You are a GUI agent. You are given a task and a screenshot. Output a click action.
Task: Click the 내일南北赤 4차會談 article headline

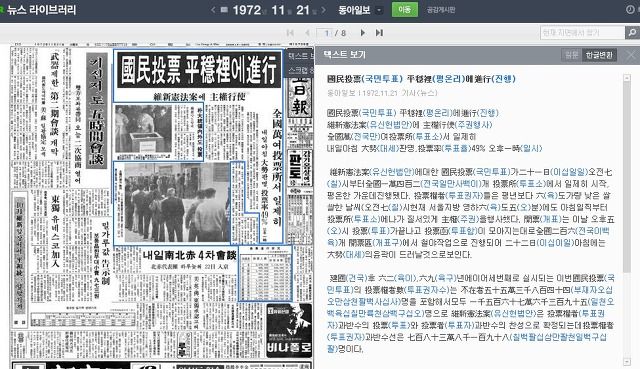click(x=190, y=256)
